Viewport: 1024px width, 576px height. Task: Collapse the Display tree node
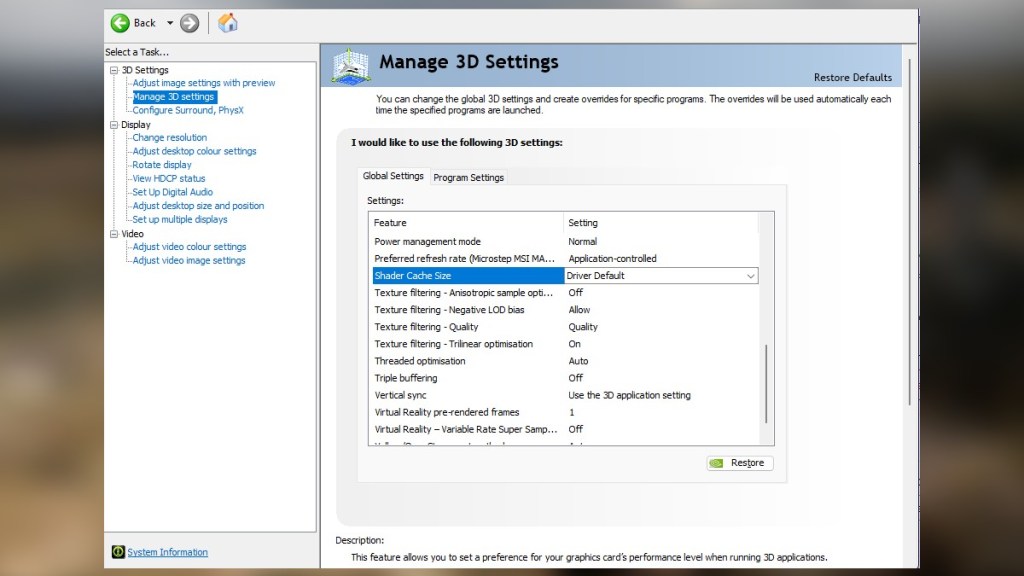click(113, 125)
